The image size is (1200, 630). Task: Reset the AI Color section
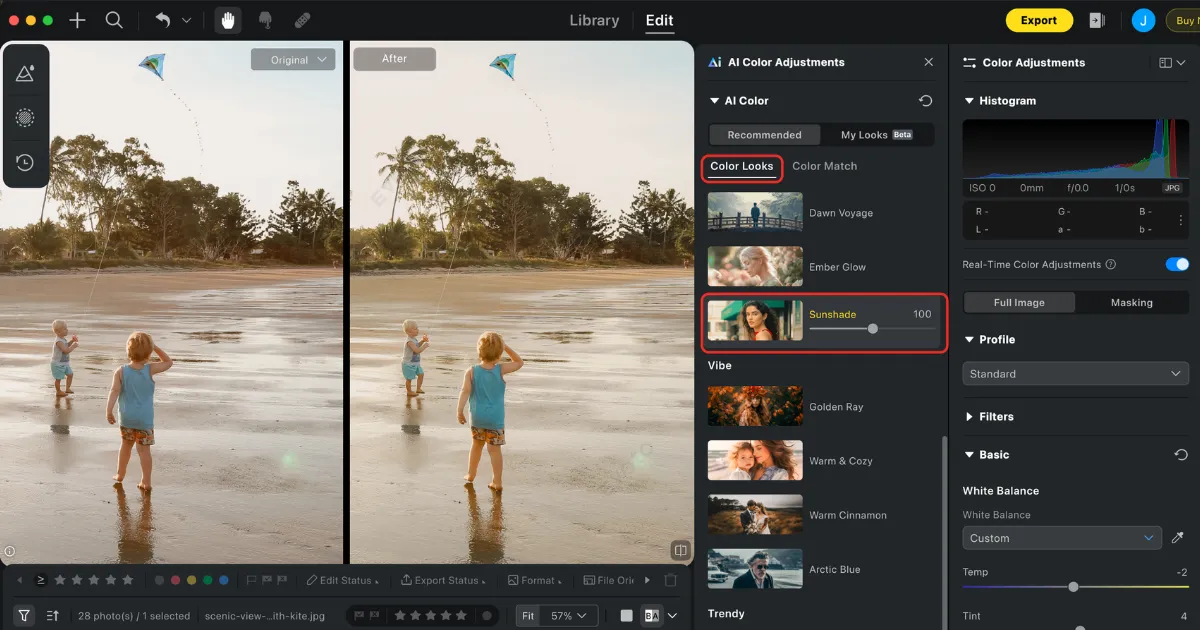pos(926,101)
